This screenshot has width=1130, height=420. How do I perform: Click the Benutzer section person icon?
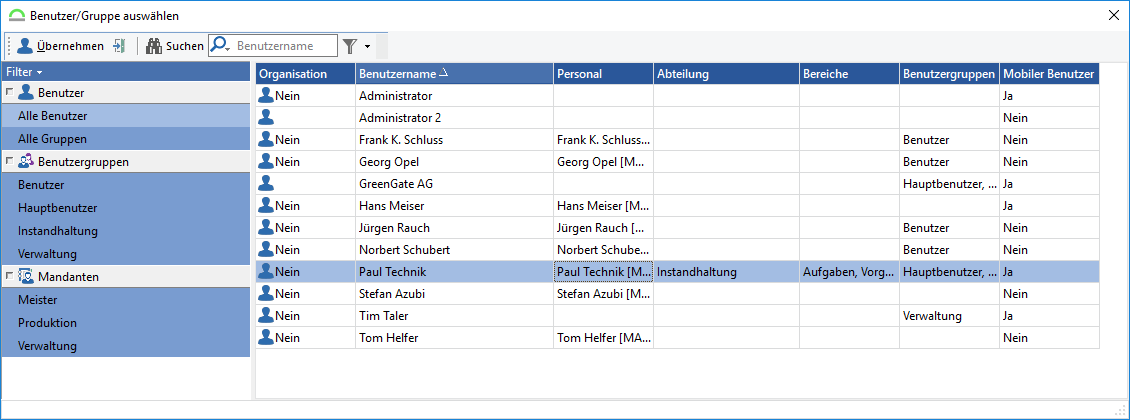[x=27, y=92]
